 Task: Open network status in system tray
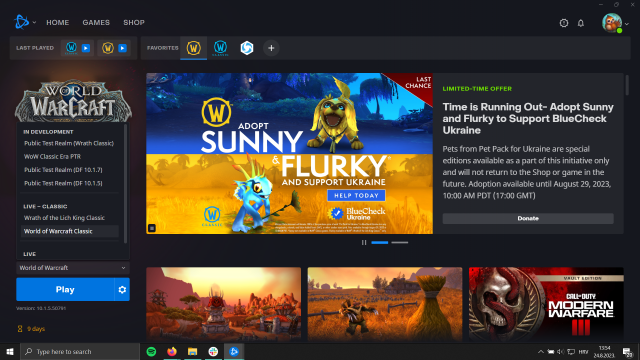[571, 351]
